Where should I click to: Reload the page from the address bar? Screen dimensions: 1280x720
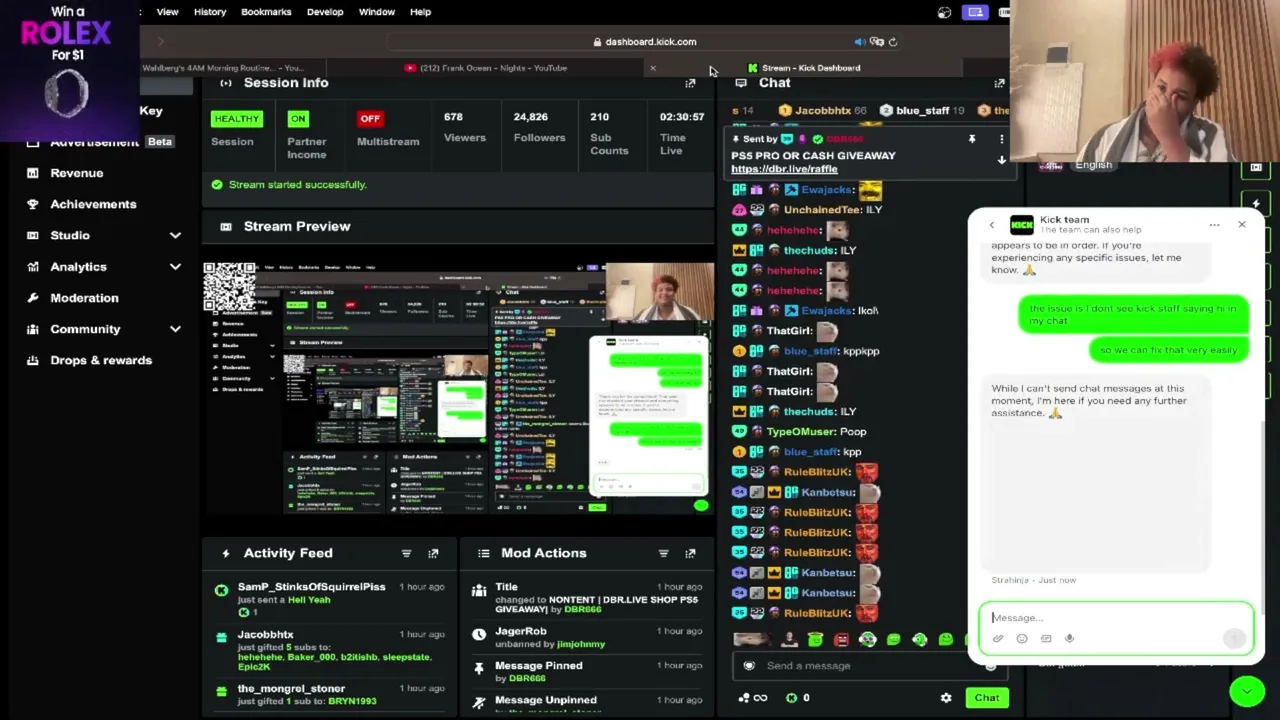pos(893,42)
